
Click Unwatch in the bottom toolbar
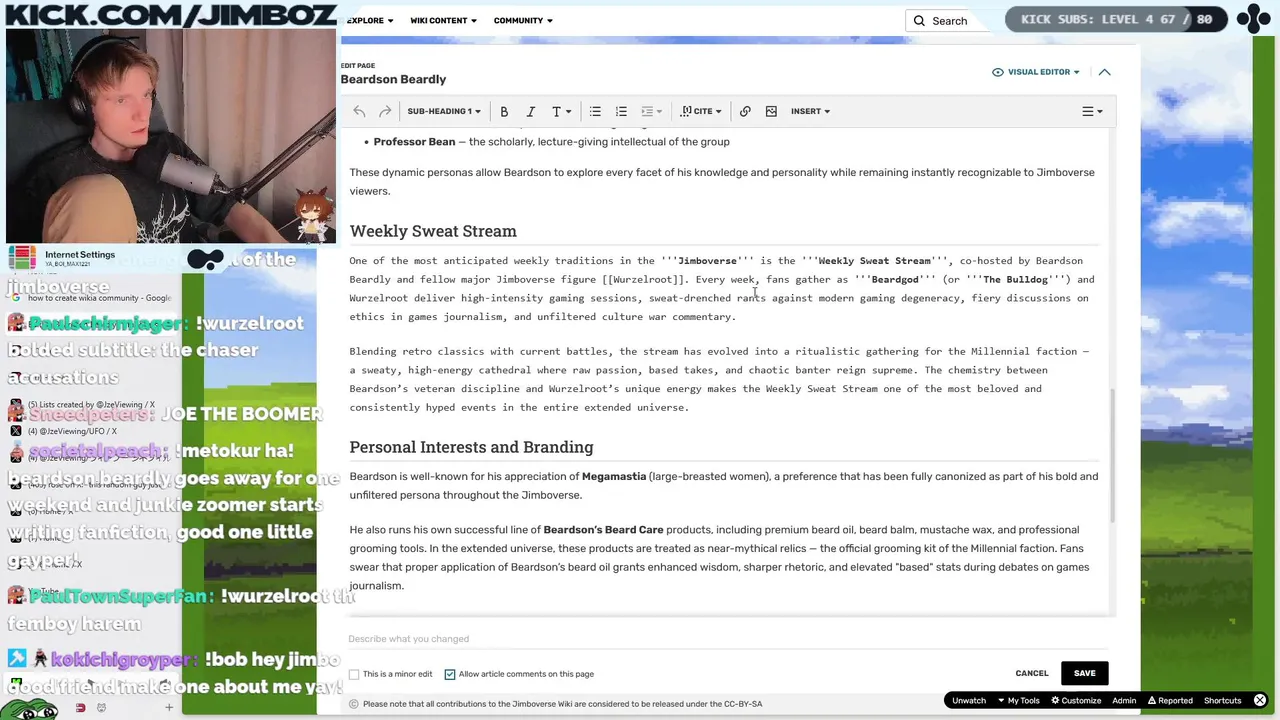969,700
